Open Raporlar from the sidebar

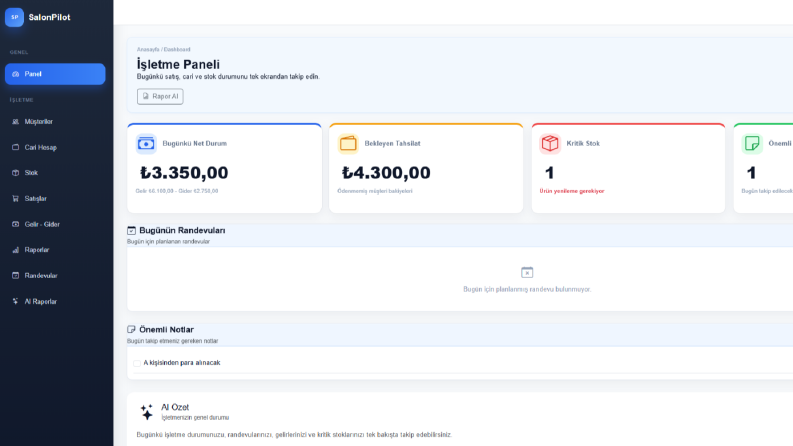(x=55, y=250)
